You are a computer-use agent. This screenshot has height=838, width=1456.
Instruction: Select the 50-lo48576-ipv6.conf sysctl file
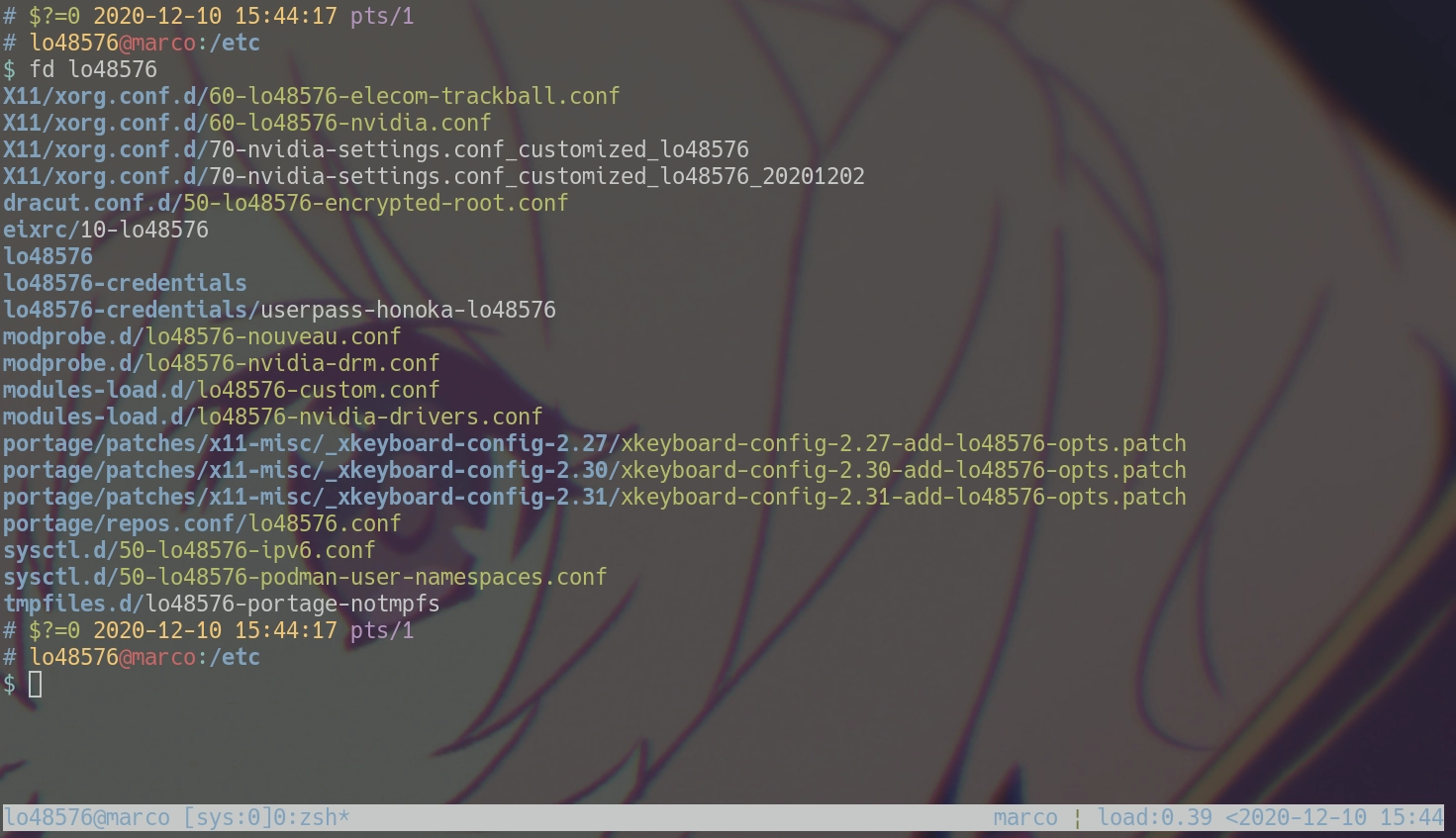pos(189,550)
